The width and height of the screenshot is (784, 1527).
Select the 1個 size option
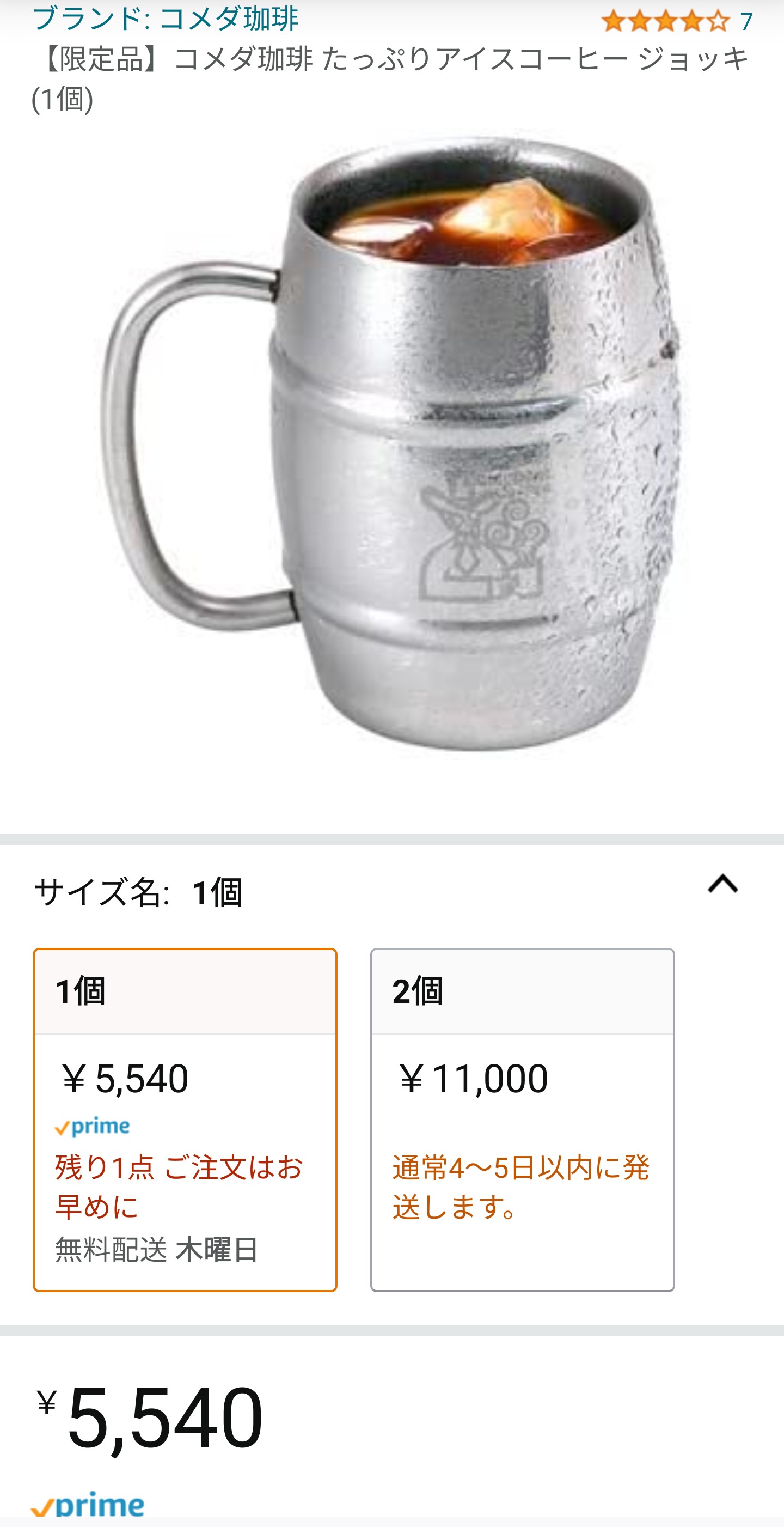(185, 1119)
